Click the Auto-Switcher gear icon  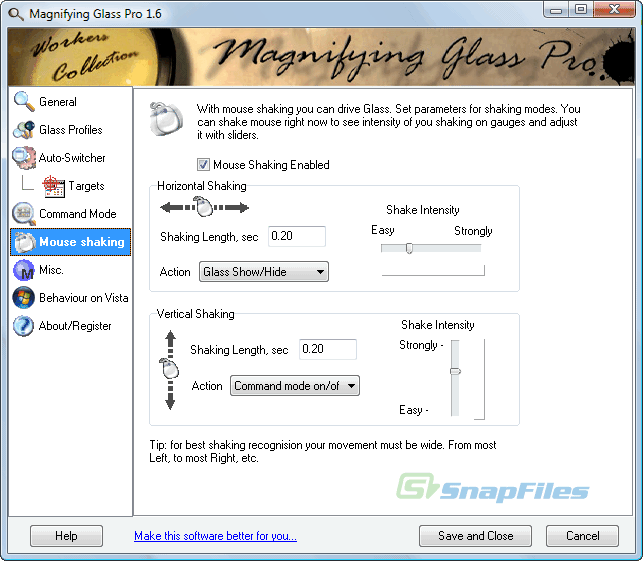click(x=24, y=157)
